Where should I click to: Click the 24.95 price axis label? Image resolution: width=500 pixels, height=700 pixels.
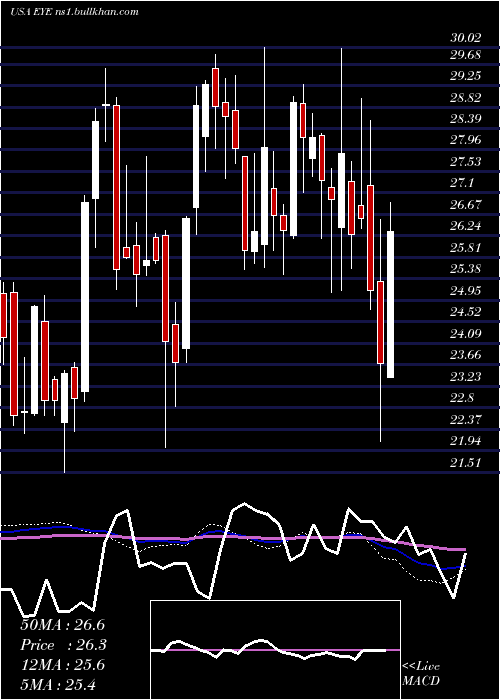coord(466,291)
